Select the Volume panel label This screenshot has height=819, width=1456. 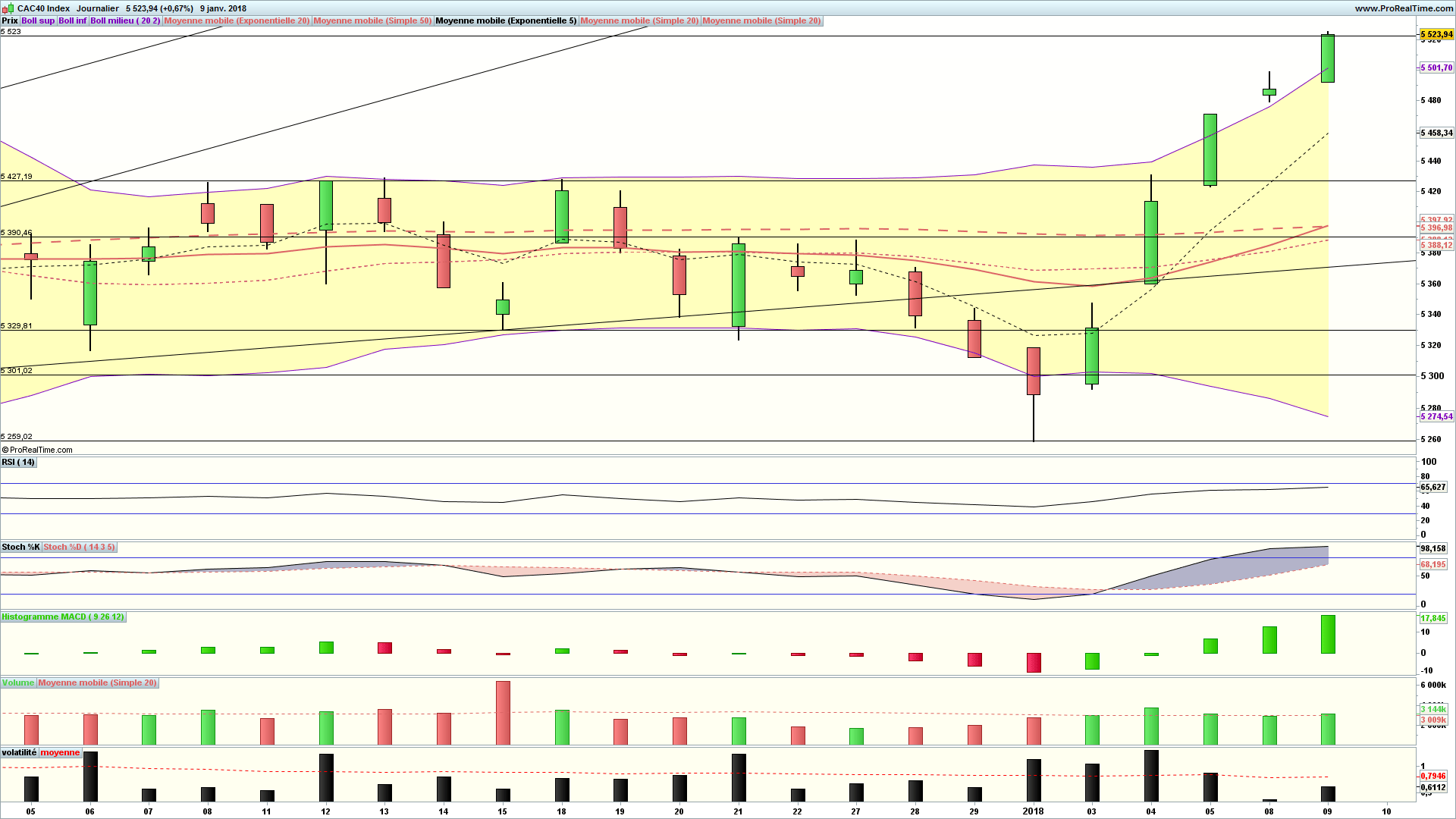pyautogui.click(x=18, y=682)
